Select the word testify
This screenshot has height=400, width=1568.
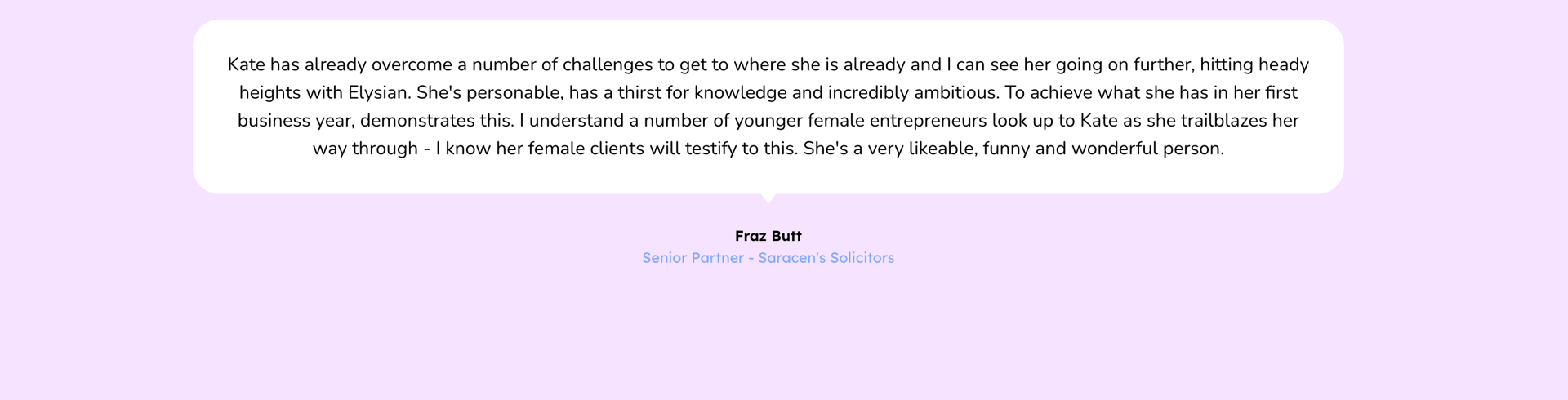coord(713,149)
